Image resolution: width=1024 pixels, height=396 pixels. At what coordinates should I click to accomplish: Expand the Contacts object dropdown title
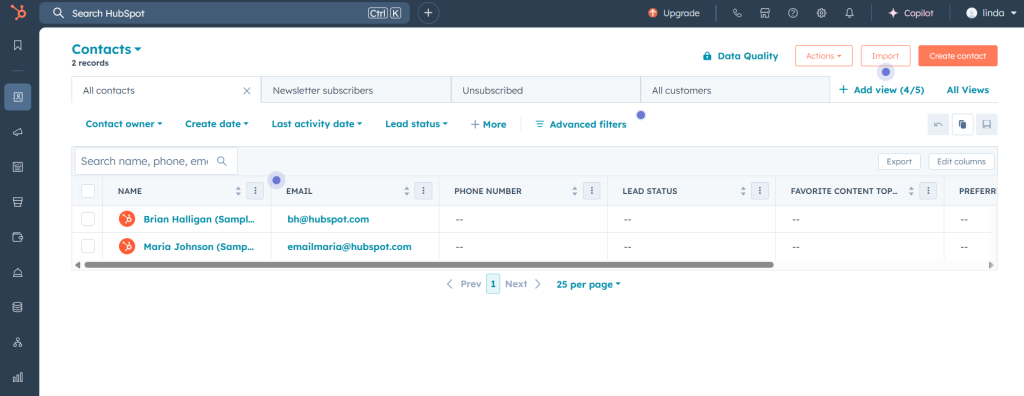pyautogui.click(x=106, y=49)
